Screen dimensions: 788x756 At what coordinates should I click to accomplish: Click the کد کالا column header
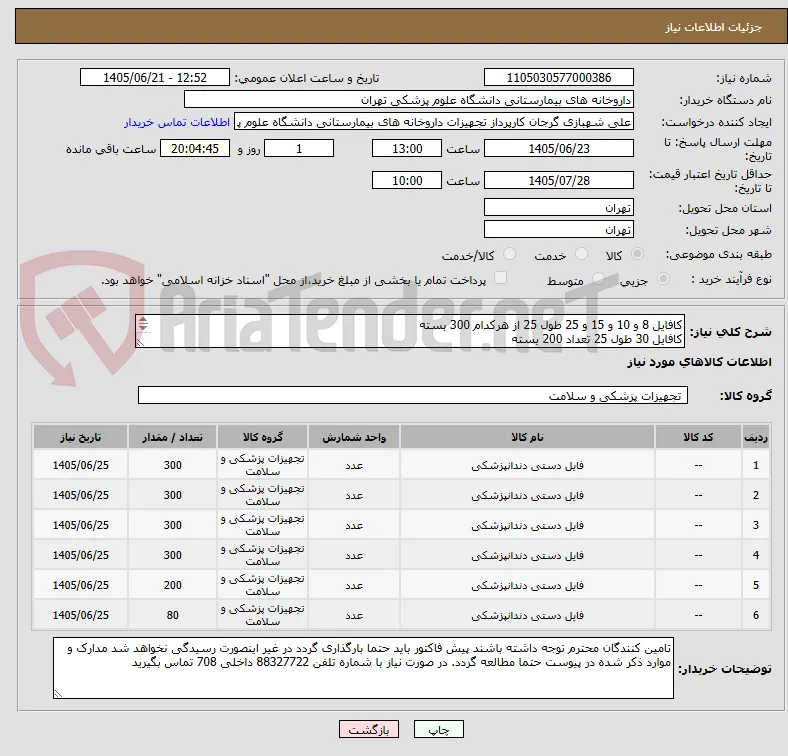[698, 437]
